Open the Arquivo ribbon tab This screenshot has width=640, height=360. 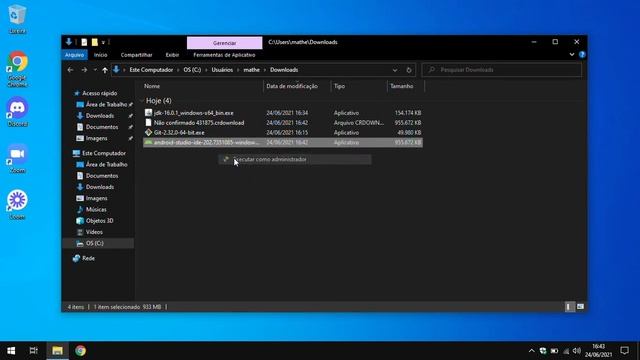click(74, 55)
